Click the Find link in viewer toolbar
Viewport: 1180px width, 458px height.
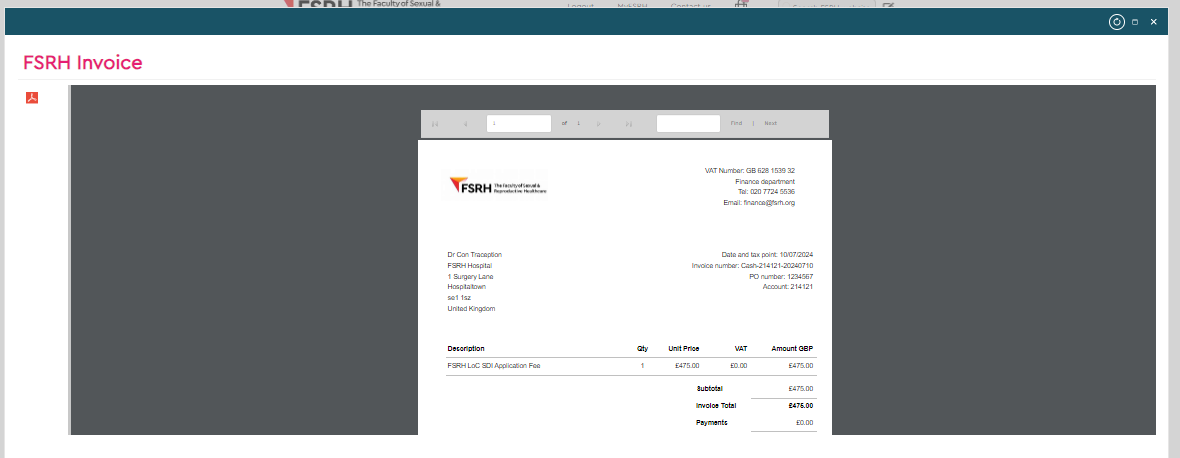tap(736, 123)
